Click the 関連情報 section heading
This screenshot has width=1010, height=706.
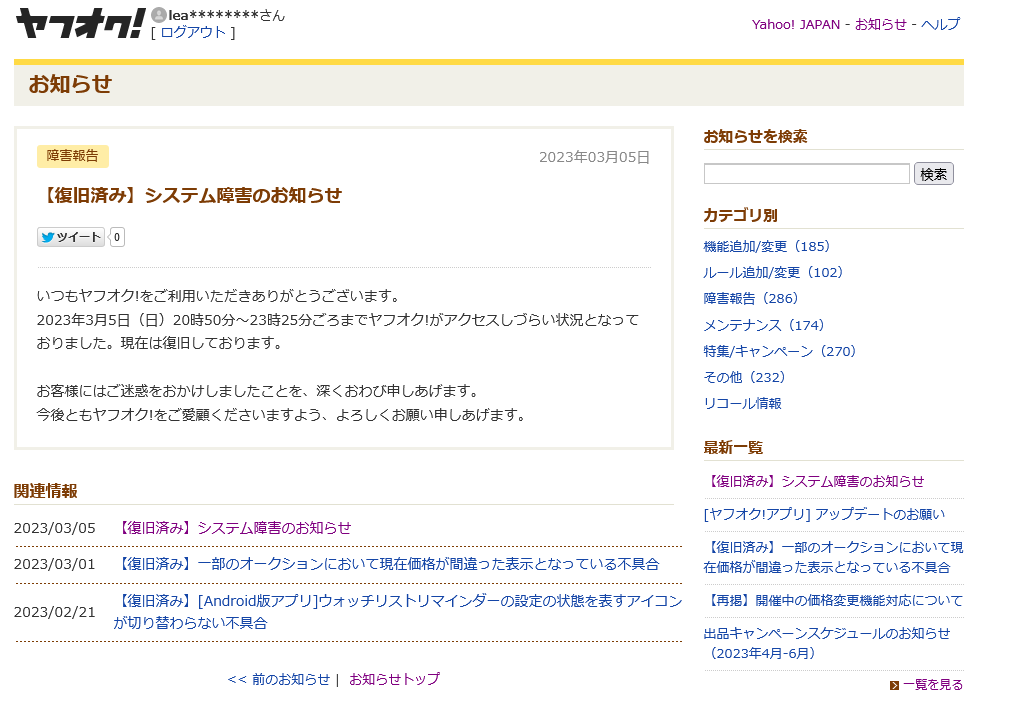coord(46,491)
